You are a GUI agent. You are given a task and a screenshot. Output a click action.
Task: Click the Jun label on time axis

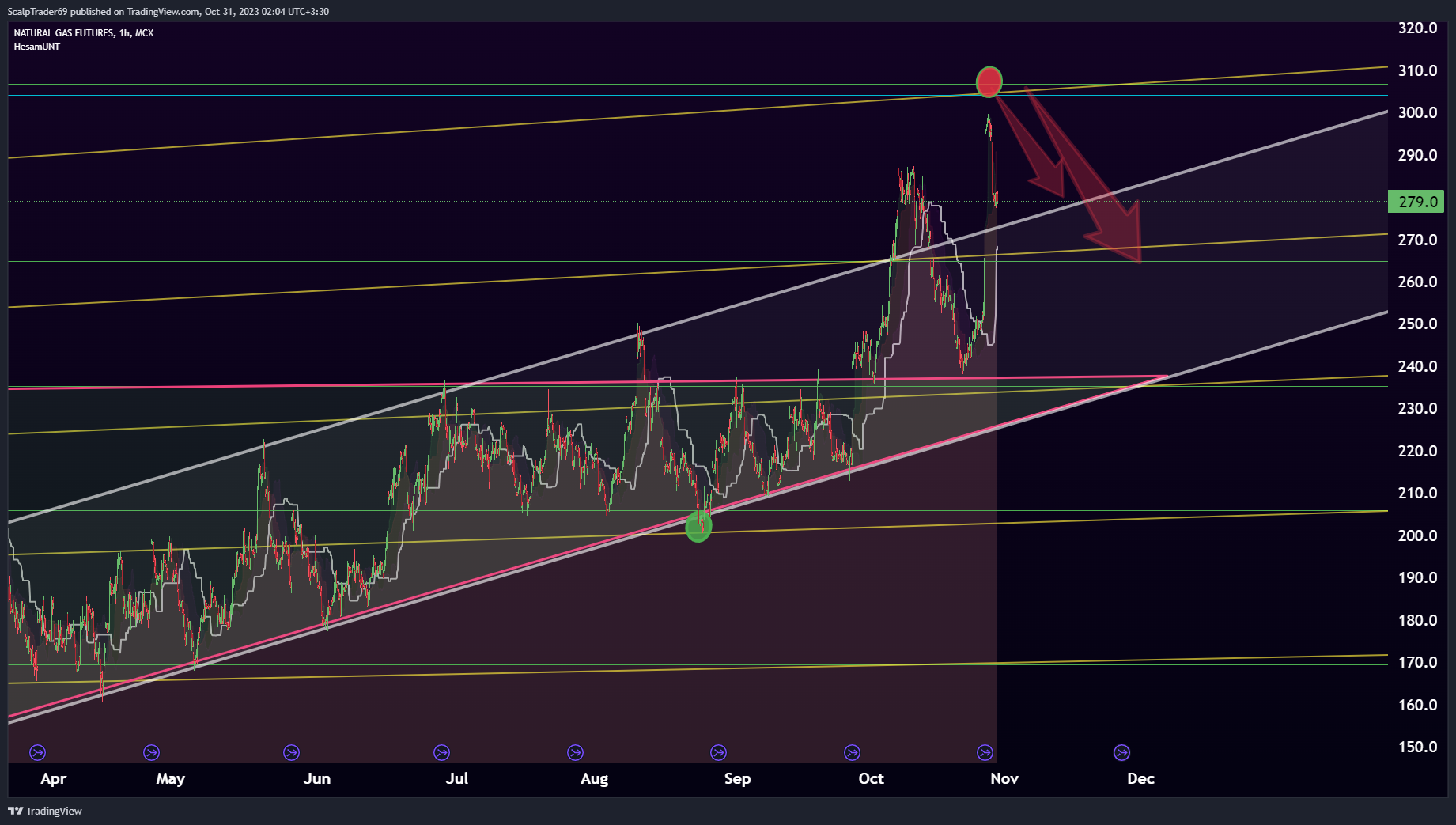coord(317,779)
